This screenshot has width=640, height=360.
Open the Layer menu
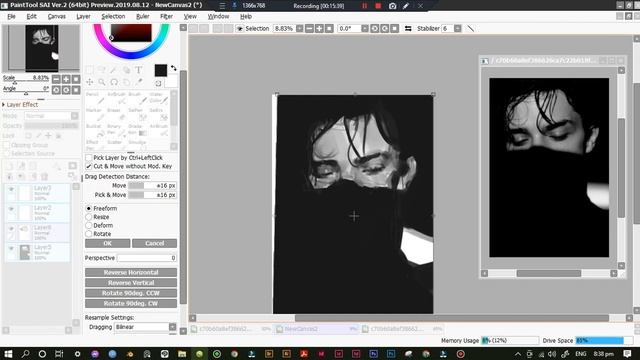point(83,16)
